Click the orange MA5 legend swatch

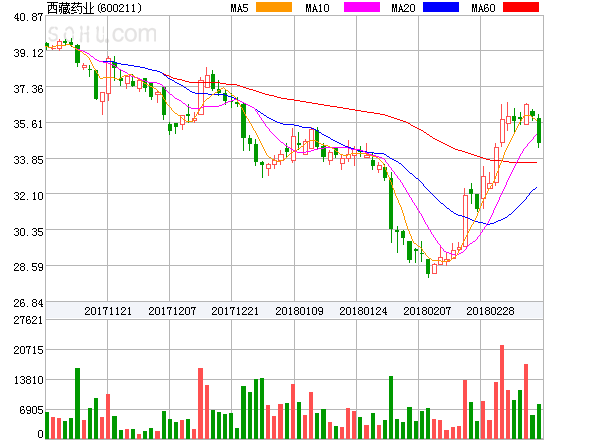274,7
